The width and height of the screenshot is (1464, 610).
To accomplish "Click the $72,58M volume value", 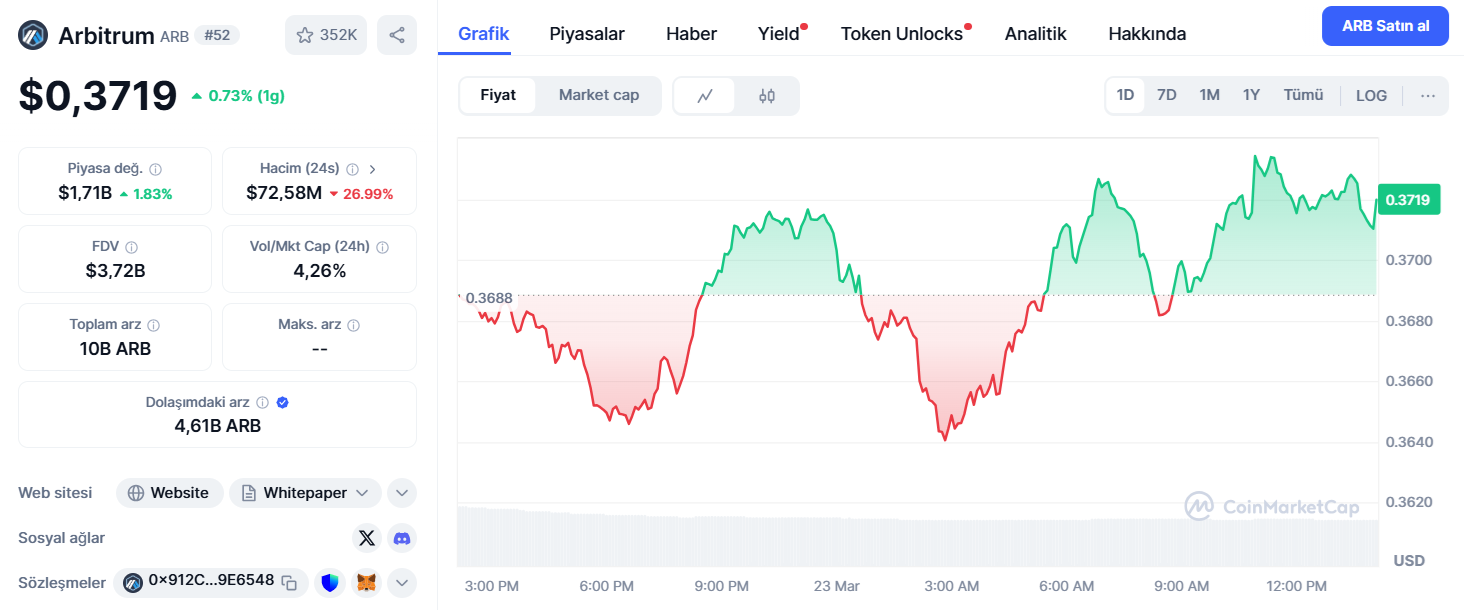I will tap(284, 193).
